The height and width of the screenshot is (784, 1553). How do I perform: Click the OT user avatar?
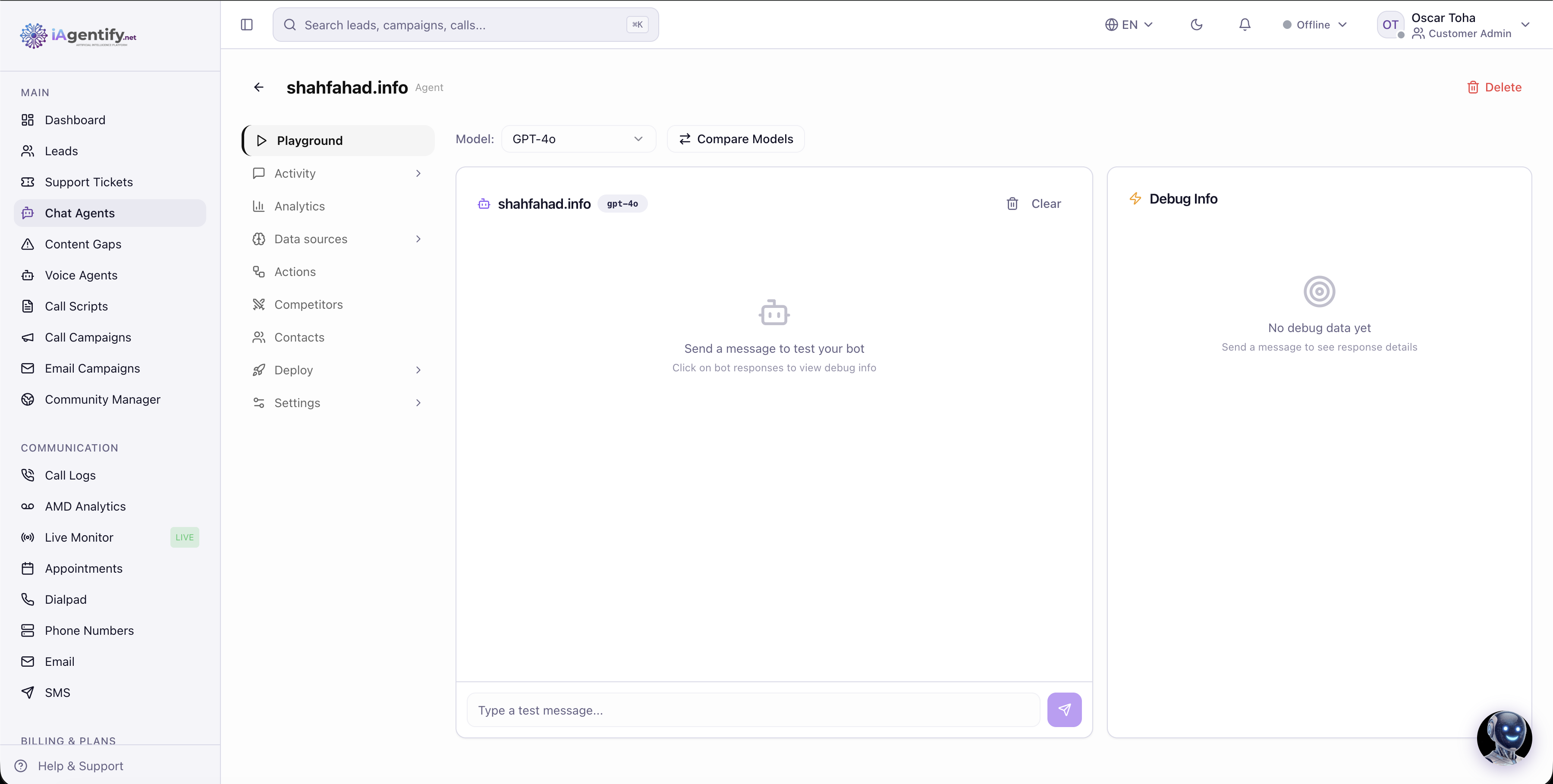pos(1390,25)
